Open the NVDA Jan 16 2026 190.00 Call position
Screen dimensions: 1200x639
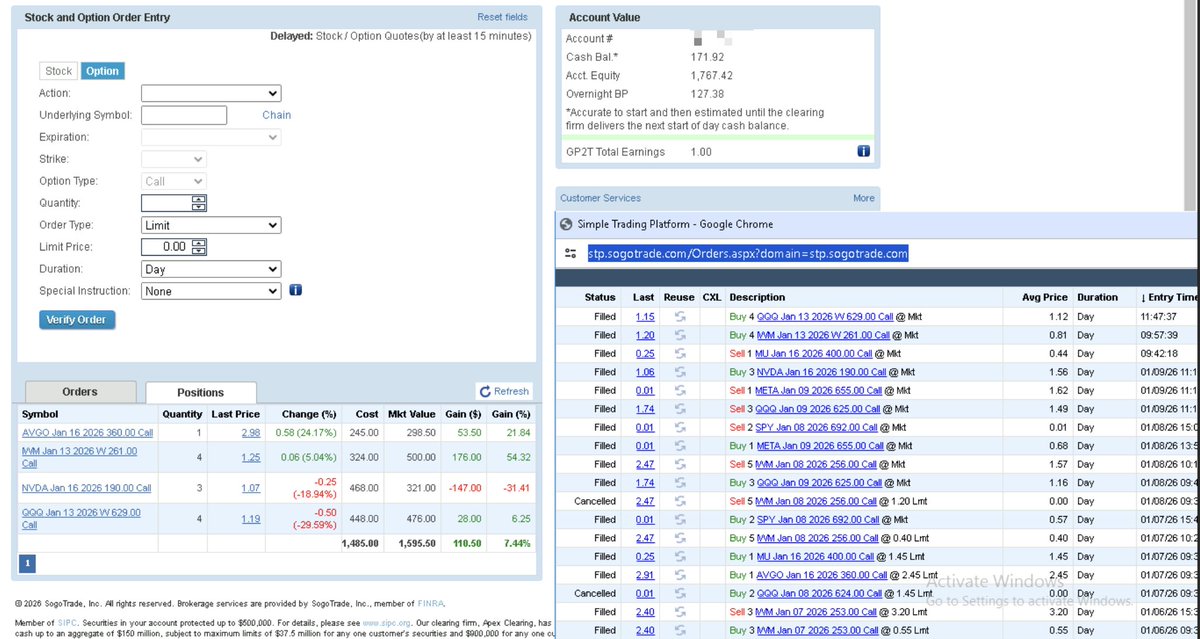[87, 488]
